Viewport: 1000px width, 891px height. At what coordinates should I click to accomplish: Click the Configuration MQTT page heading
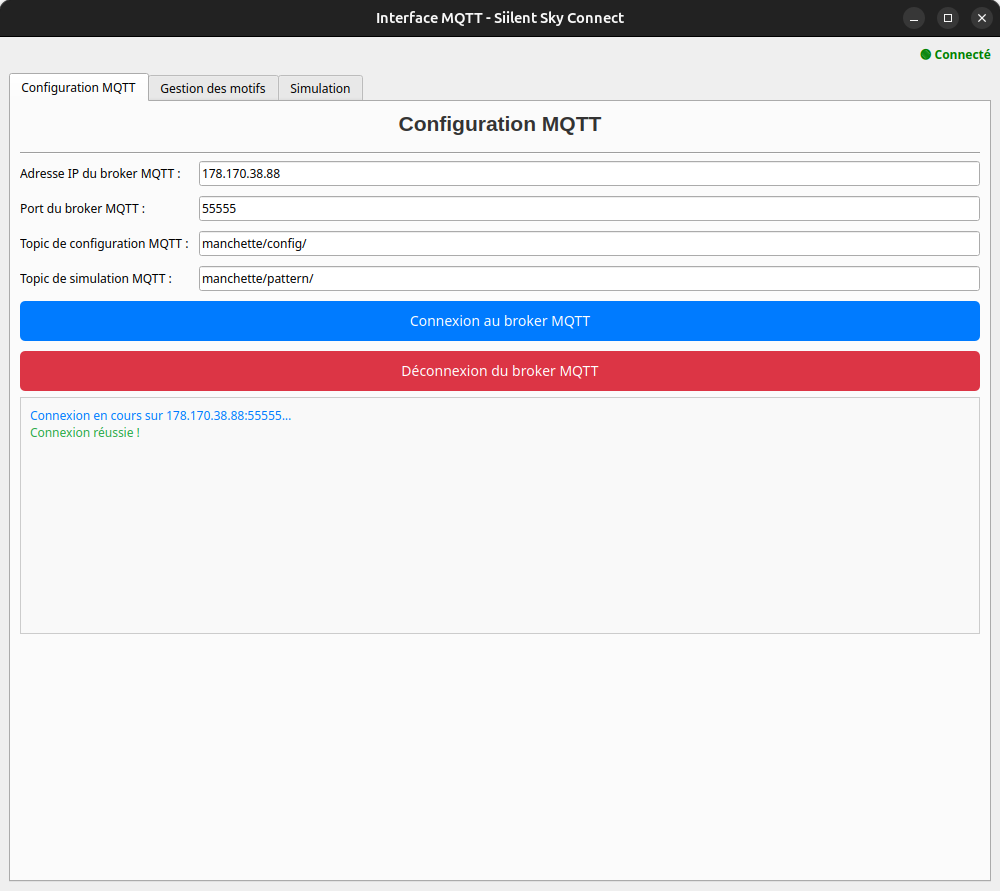coord(499,124)
